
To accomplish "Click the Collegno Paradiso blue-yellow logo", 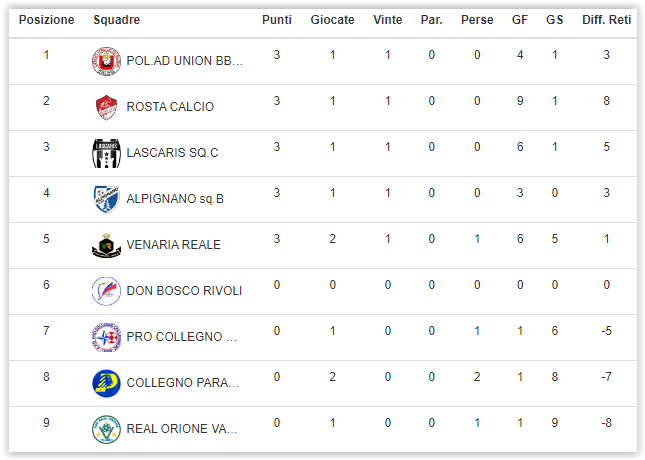I will [x=107, y=383].
